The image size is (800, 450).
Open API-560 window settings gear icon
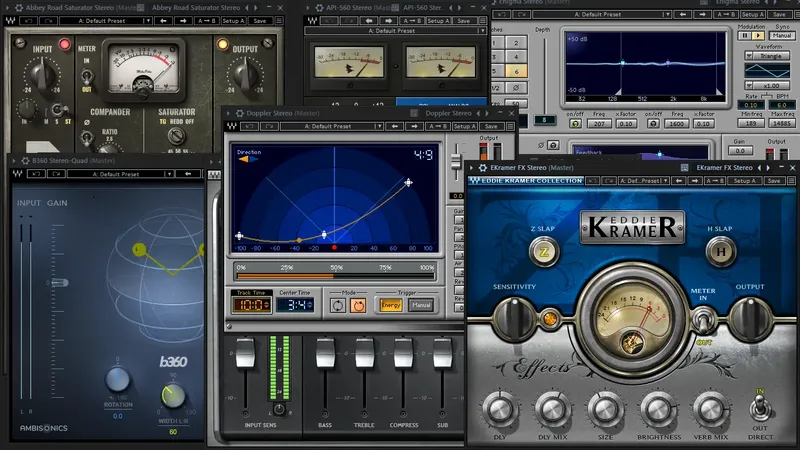tap(319, 8)
